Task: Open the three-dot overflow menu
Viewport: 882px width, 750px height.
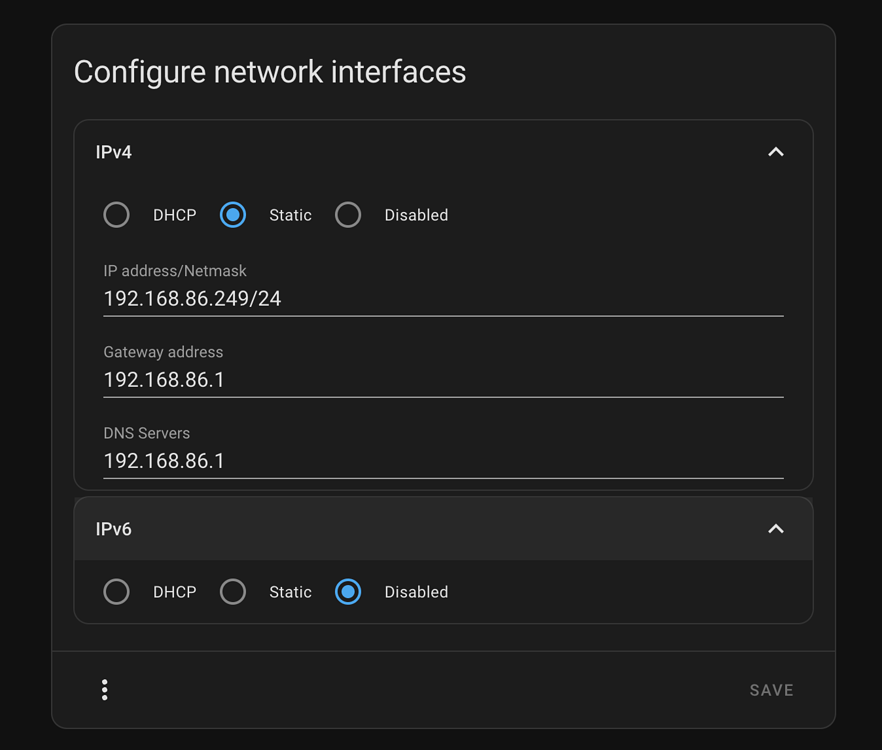Action: (x=105, y=689)
